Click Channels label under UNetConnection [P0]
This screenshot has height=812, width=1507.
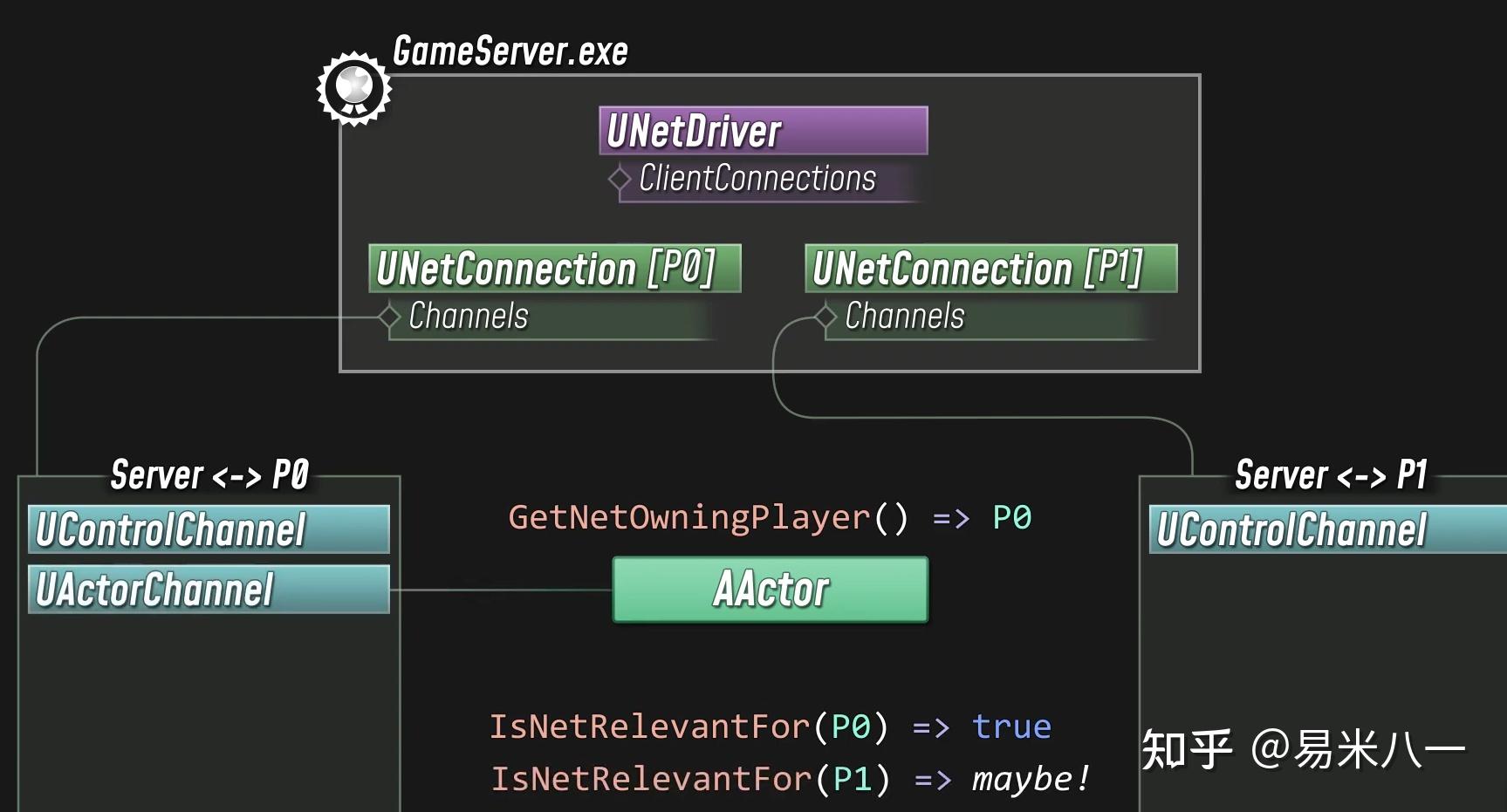coord(469,316)
